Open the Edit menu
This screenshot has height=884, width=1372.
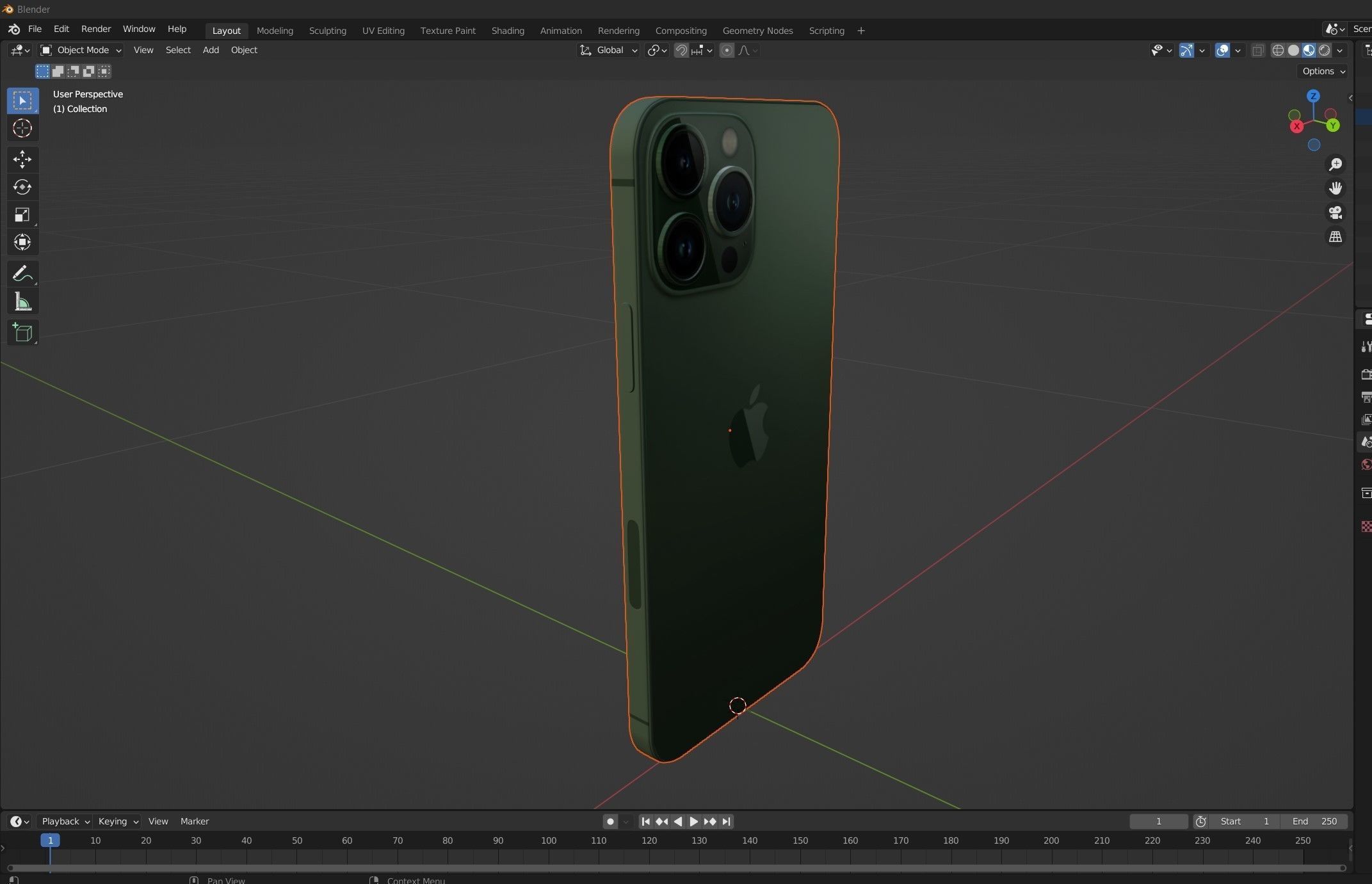coord(61,29)
